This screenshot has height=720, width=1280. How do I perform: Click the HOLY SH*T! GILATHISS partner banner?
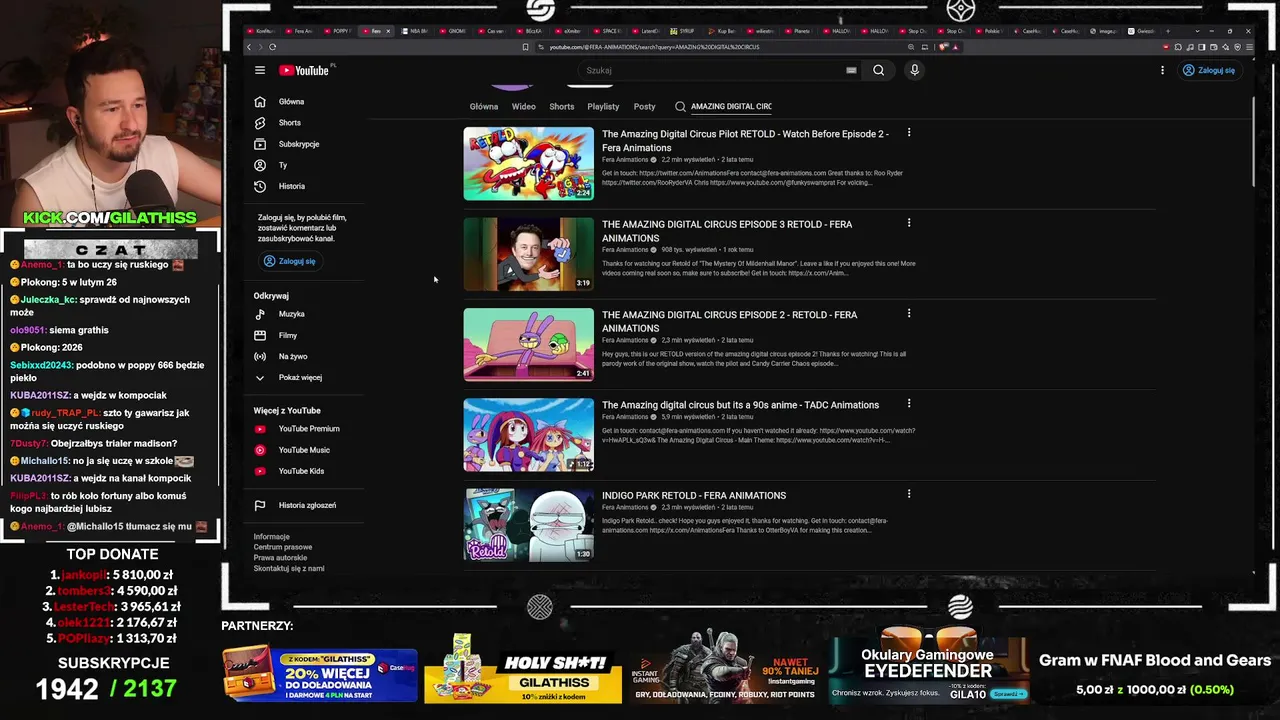523,668
